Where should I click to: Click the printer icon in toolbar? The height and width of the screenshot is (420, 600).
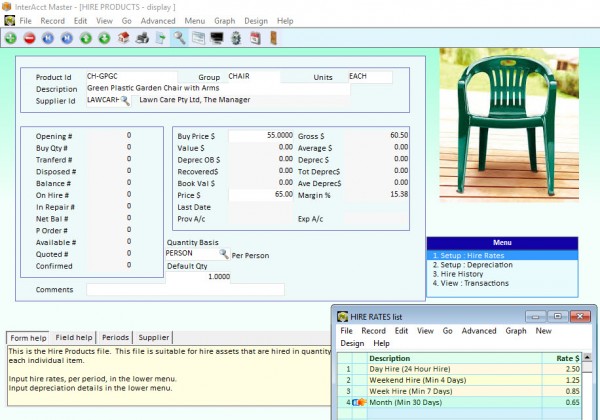click(142, 38)
